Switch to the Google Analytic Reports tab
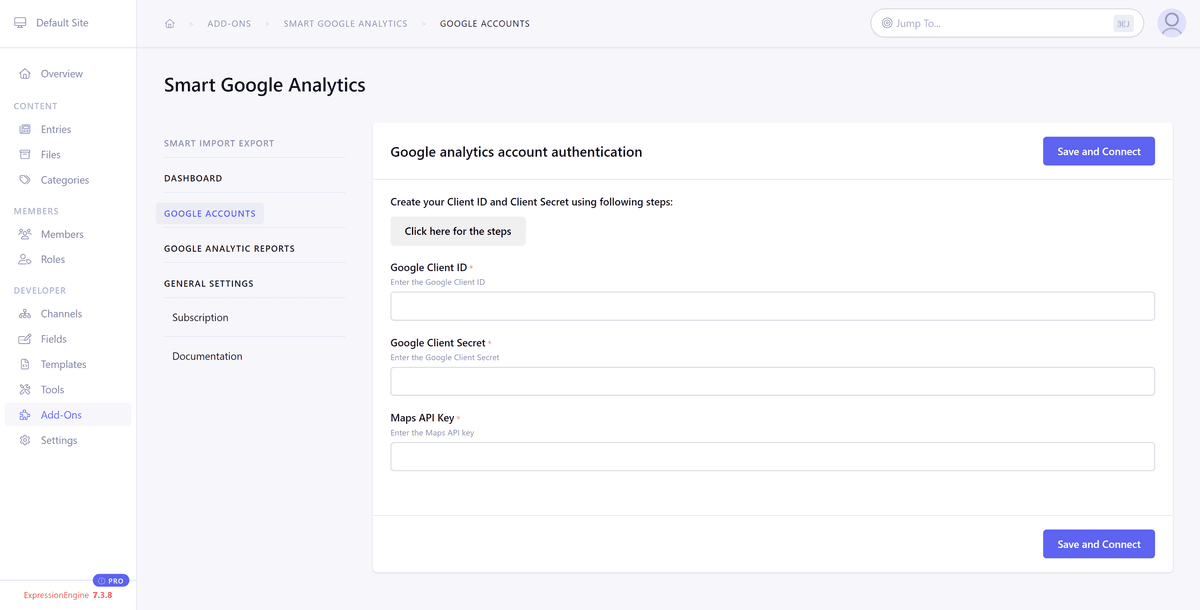This screenshot has height=610, width=1200. pos(229,247)
